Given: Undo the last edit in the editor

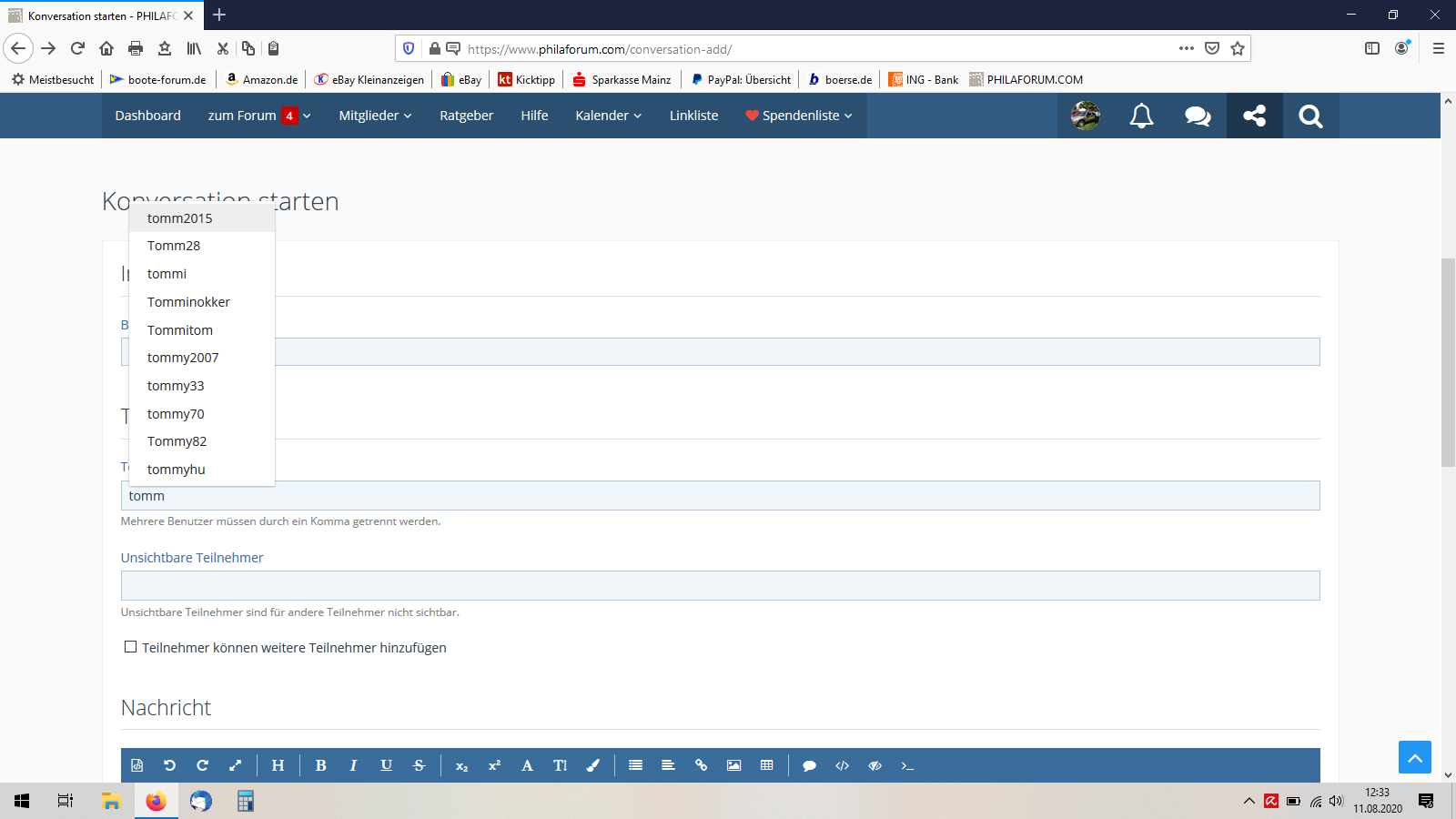Looking at the screenshot, I should click(x=169, y=765).
